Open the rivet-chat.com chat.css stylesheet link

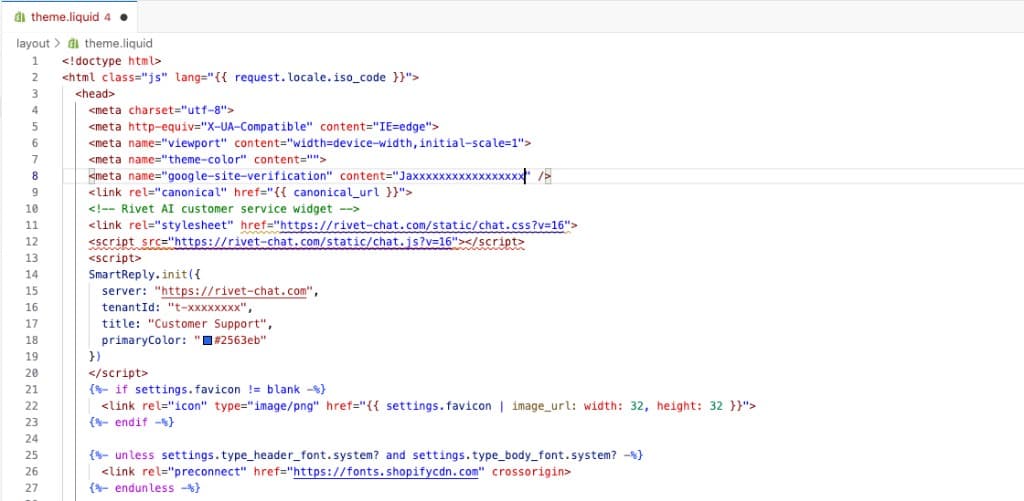click(424, 225)
